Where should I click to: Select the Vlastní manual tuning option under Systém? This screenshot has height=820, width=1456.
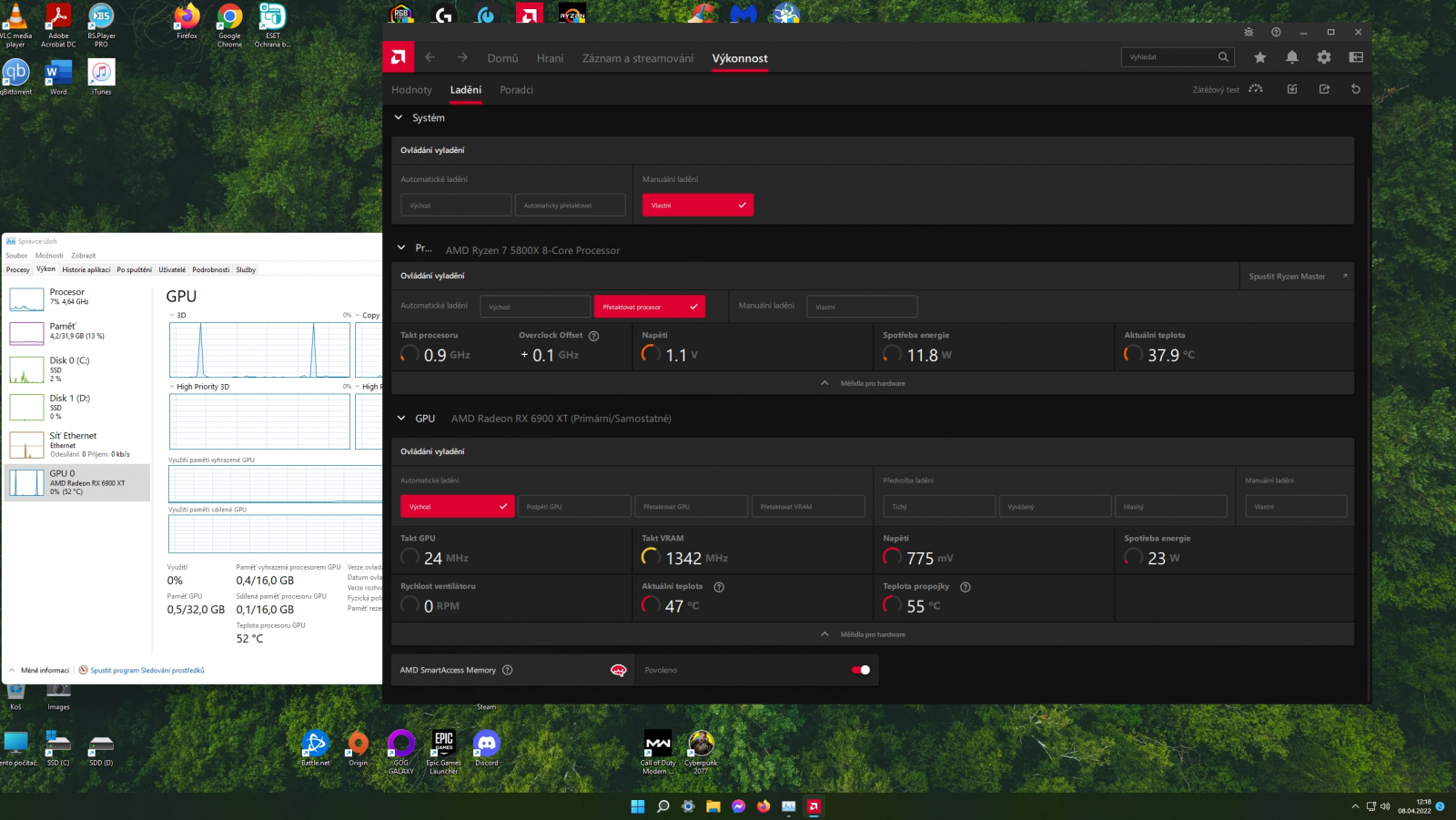coord(697,206)
